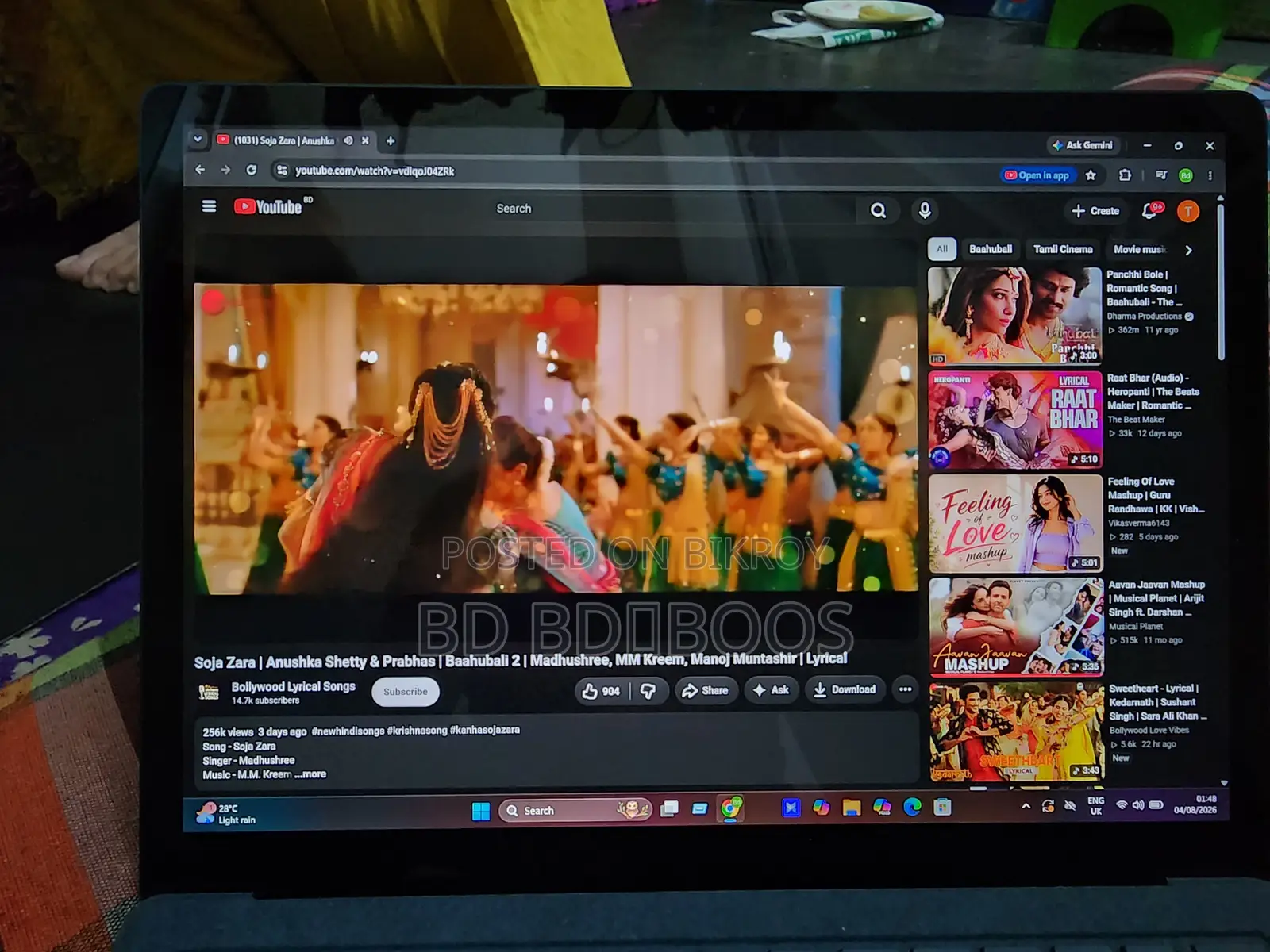View site information icon in address bar

click(x=281, y=170)
